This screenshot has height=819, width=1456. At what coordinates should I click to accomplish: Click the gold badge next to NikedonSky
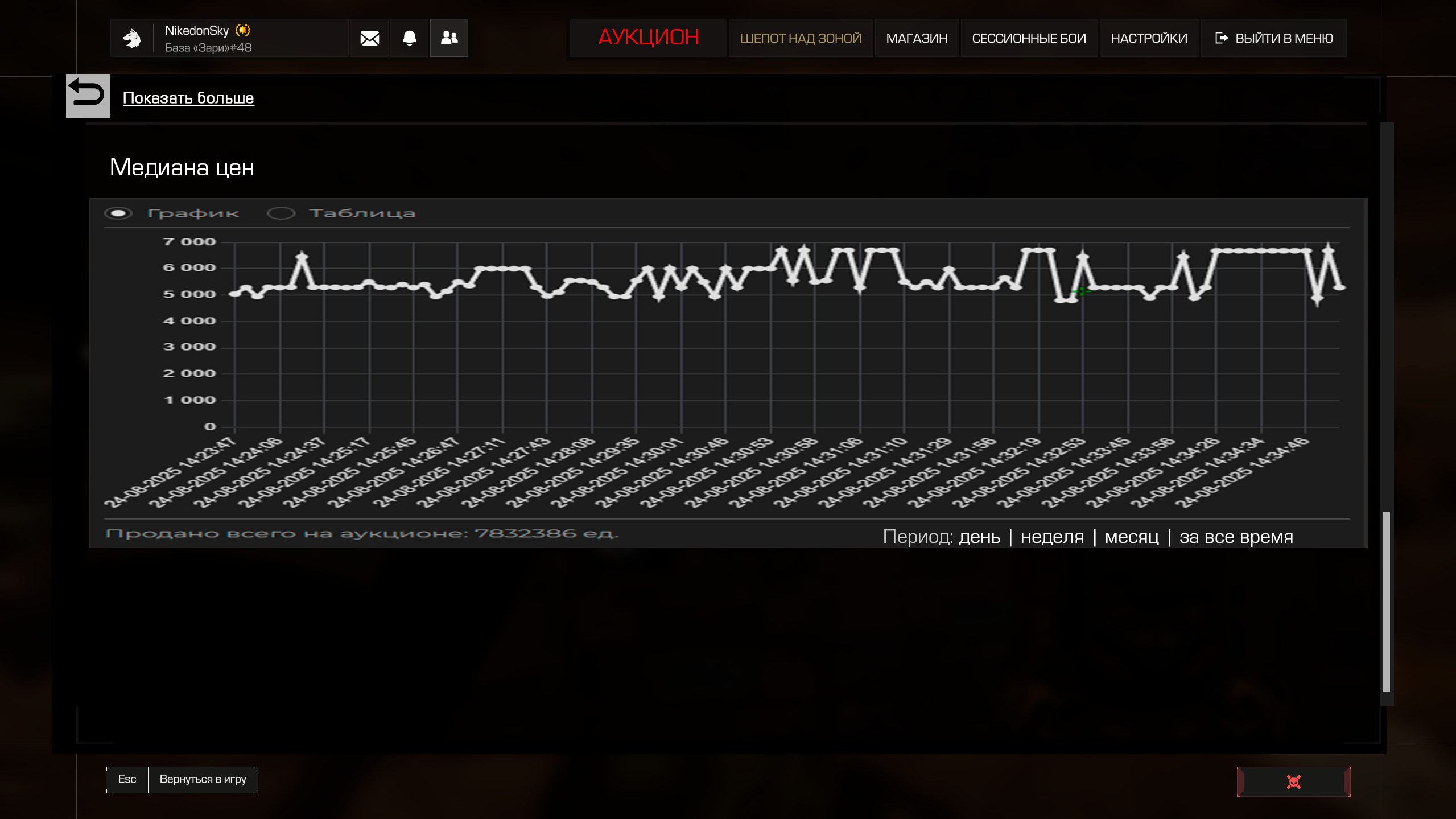(243, 30)
